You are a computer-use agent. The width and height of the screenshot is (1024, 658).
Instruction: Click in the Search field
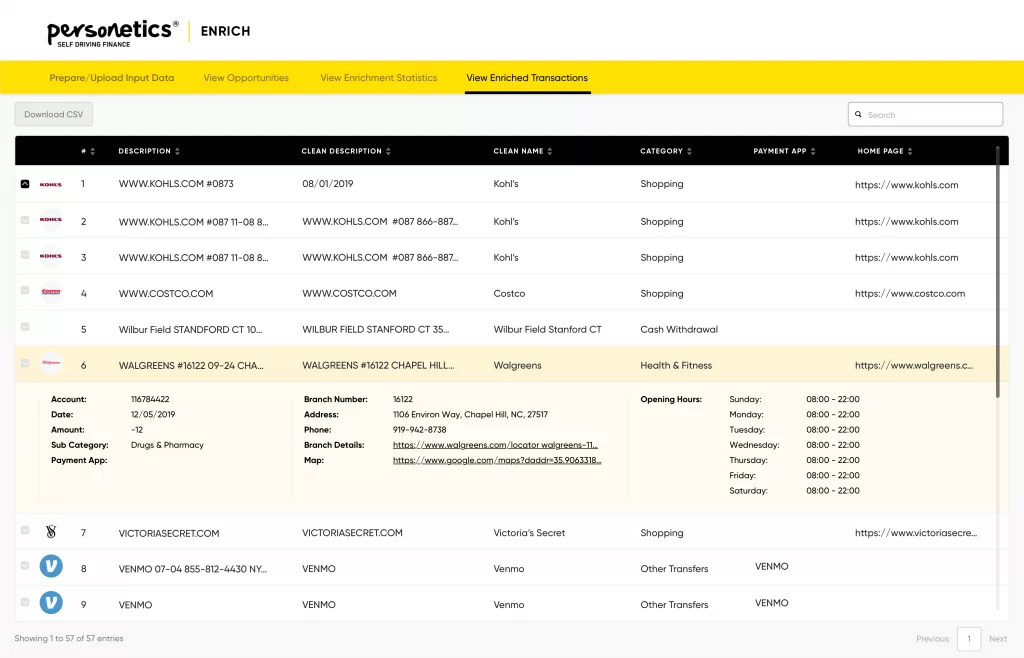point(925,114)
